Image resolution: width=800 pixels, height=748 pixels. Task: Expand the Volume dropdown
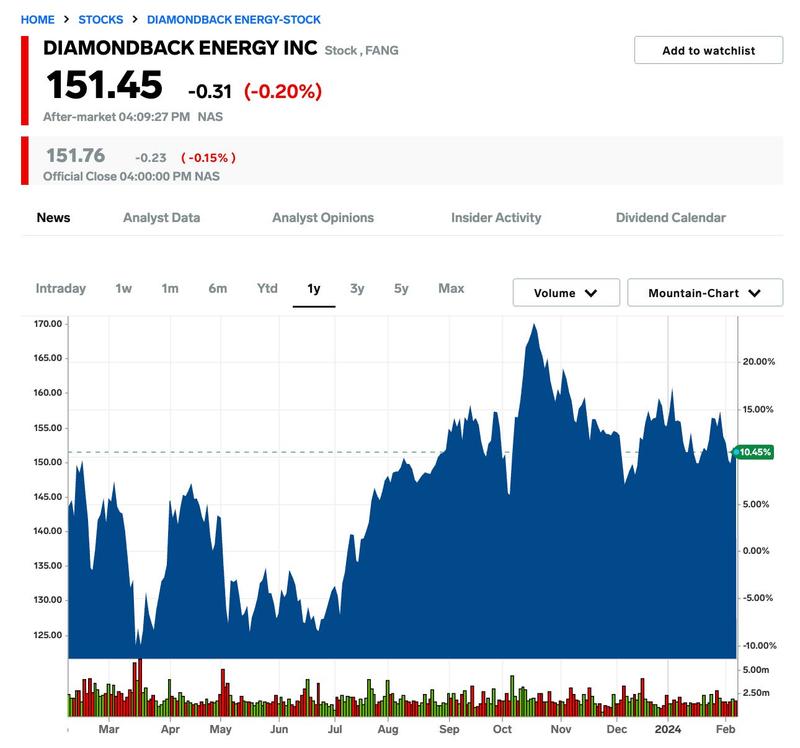[566, 293]
